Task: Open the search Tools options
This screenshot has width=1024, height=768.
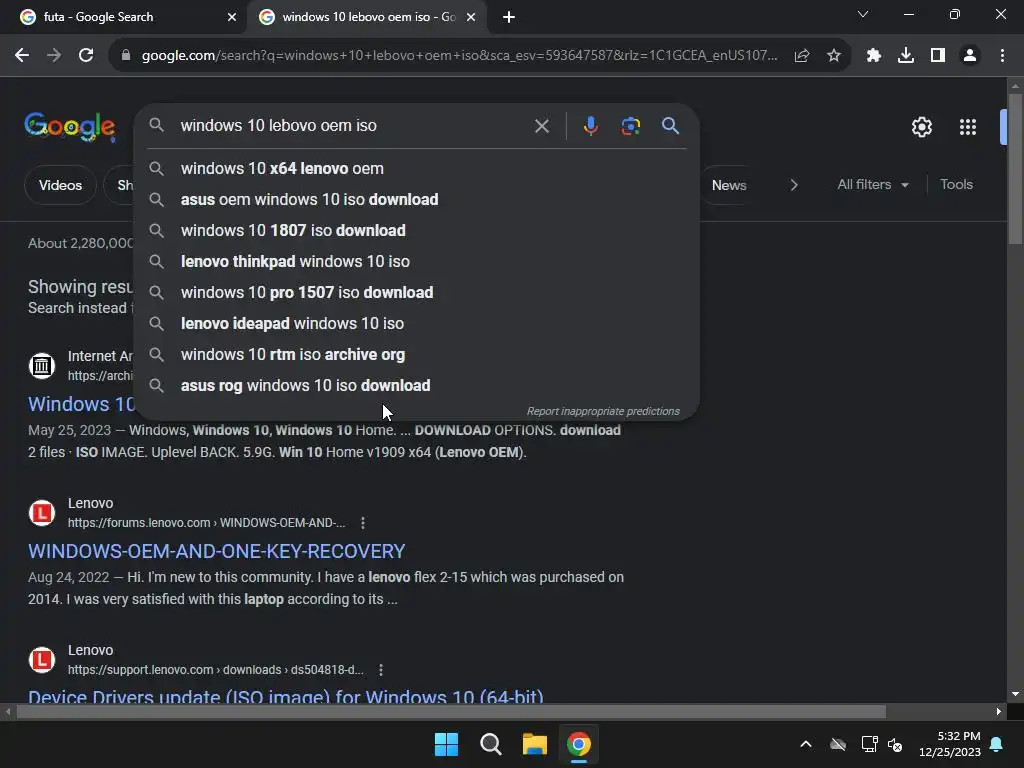Action: click(956, 185)
